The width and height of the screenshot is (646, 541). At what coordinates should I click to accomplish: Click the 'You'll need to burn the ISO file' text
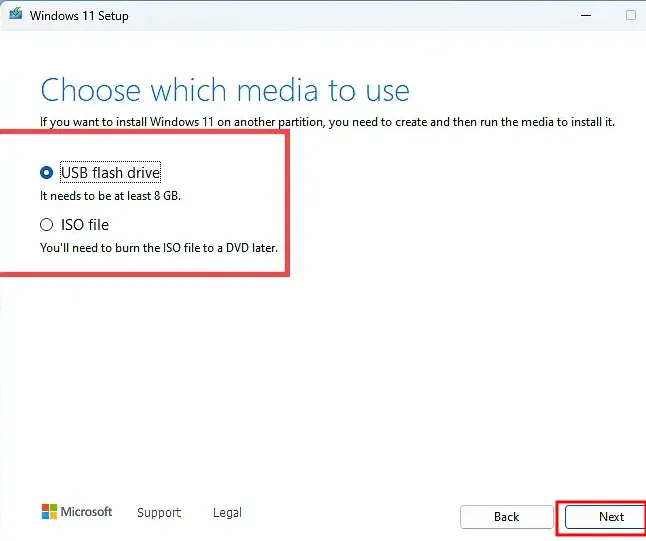(x=159, y=248)
